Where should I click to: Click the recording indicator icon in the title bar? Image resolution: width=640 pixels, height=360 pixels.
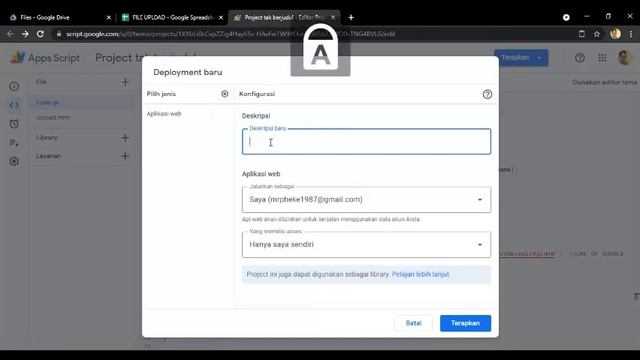[x=566, y=18]
